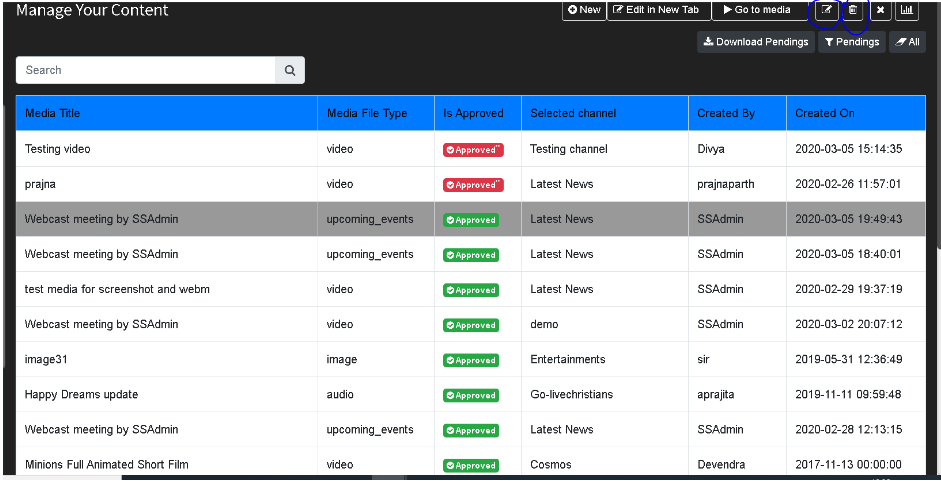The height and width of the screenshot is (481, 941).
Task: Click date '2020-03-05 19:49:43'
Action: [849, 219]
